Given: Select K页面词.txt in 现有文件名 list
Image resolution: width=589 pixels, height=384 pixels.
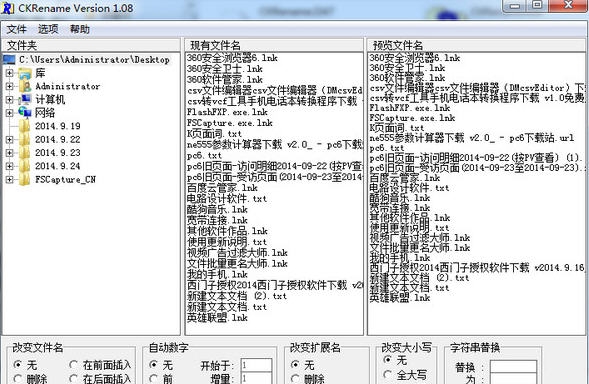Looking at the screenshot, I should click(214, 134).
